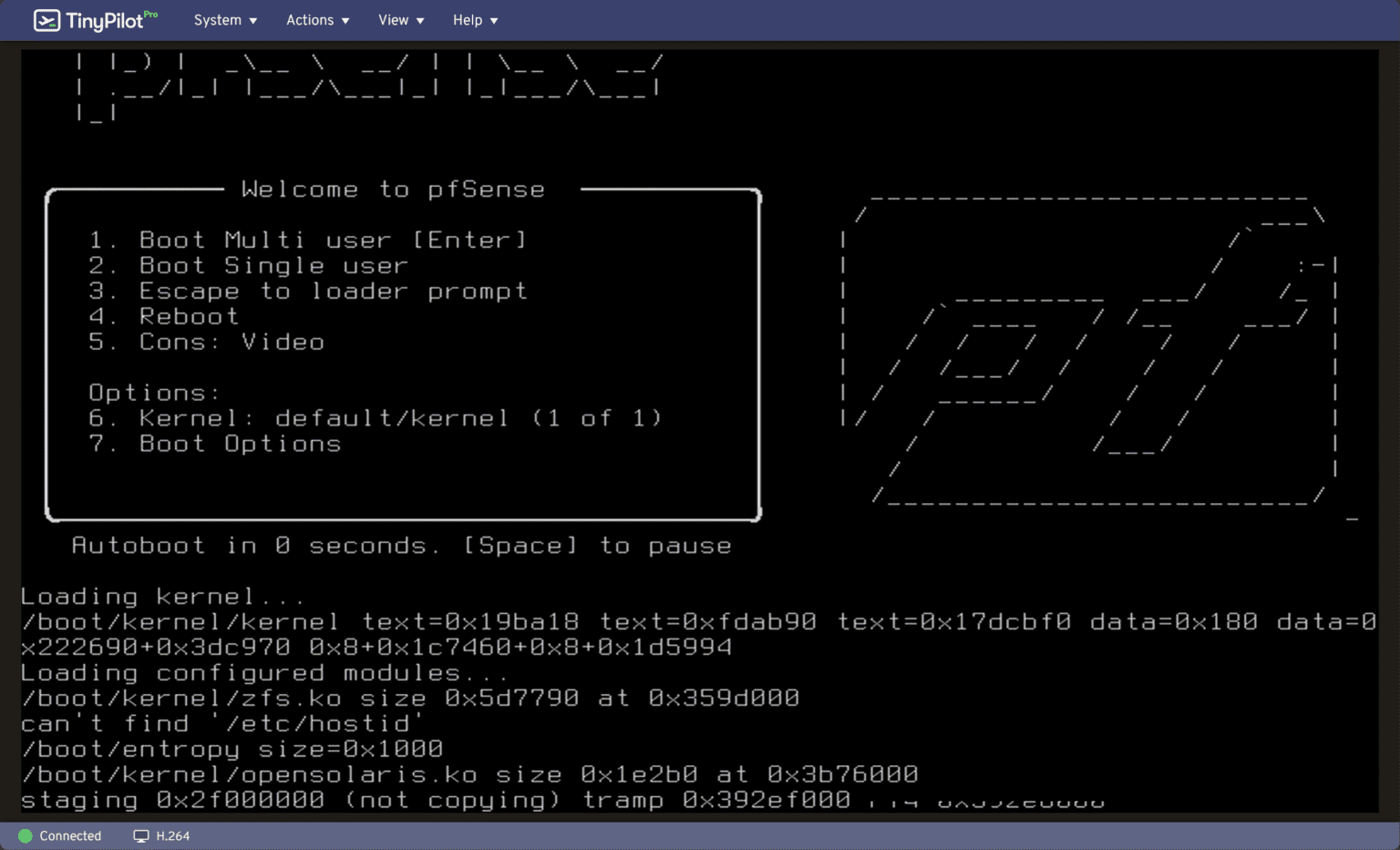Image resolution: width=1400 pixels, height=850 pixels.
Task: Open the System dropdown chevron
Action: [x=253, y=20]
